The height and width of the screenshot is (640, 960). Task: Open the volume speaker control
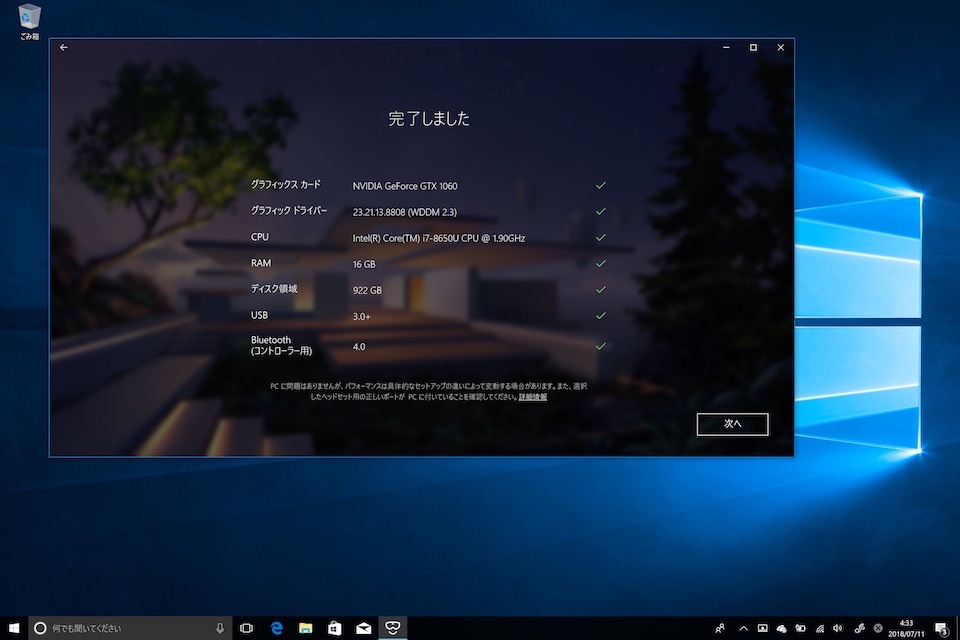pyautogui.click(x=838, y=628)
